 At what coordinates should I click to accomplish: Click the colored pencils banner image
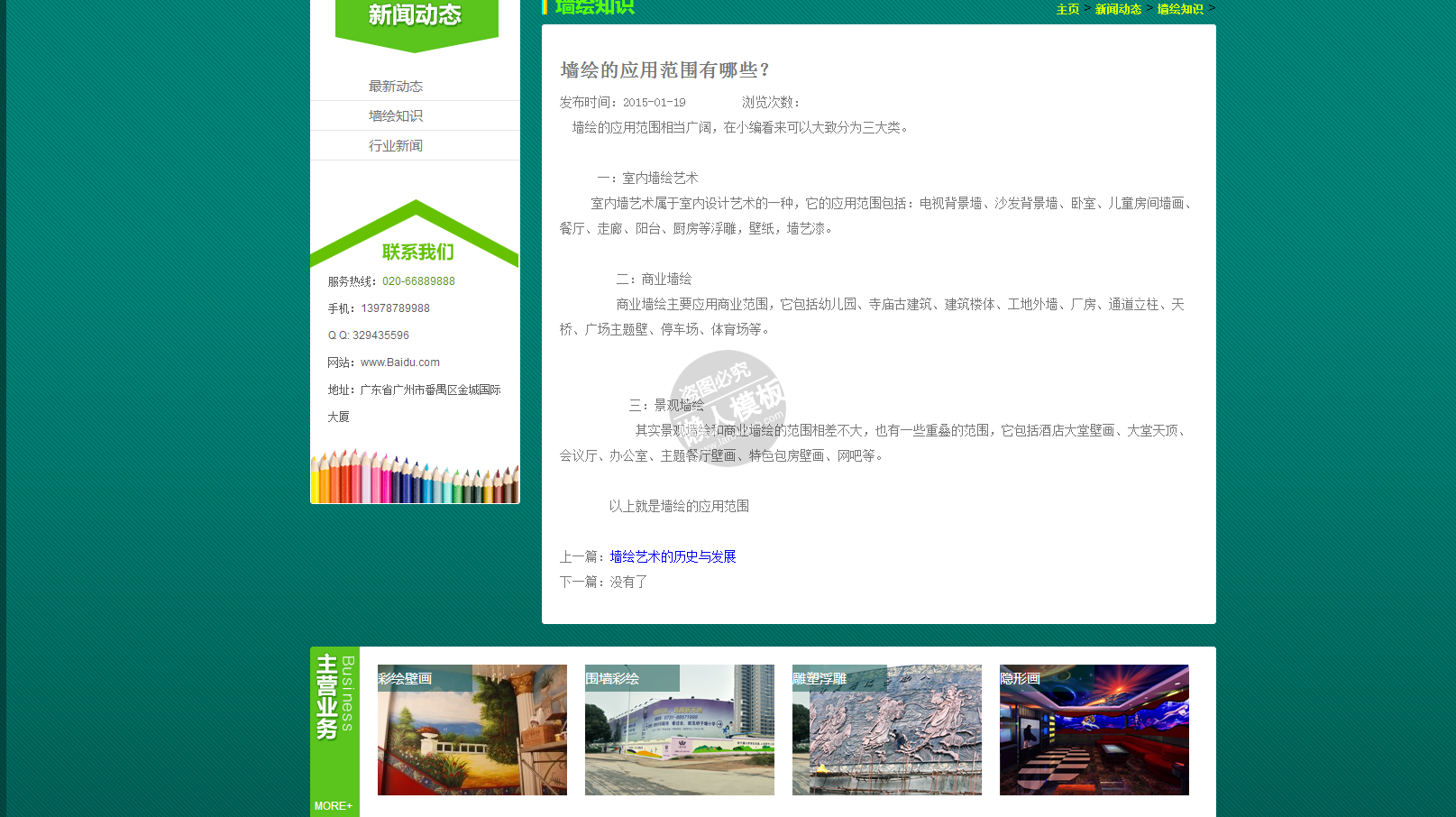[x=415, y=478]
